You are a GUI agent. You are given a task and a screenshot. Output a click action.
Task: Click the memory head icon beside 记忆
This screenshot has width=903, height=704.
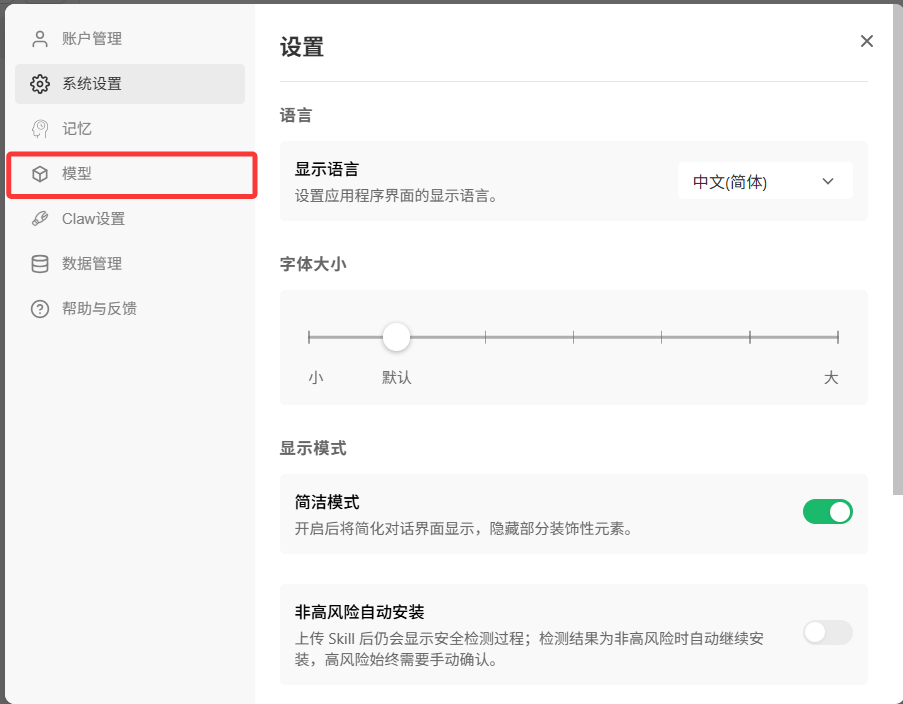click(40, 128)
